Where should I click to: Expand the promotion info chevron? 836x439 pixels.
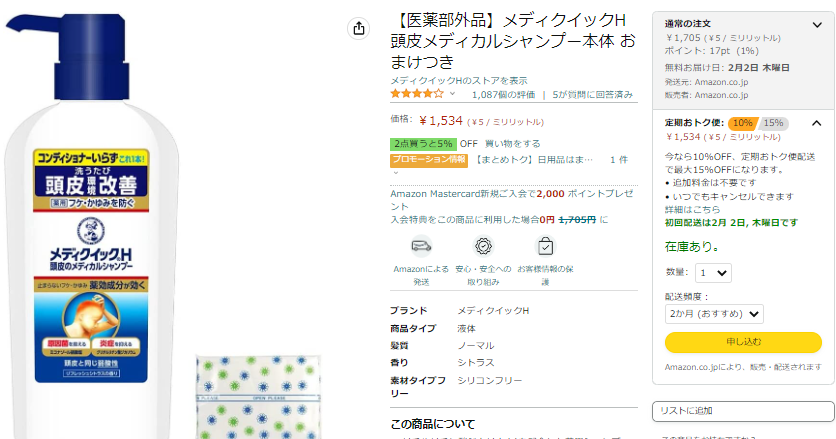[396, 173]
